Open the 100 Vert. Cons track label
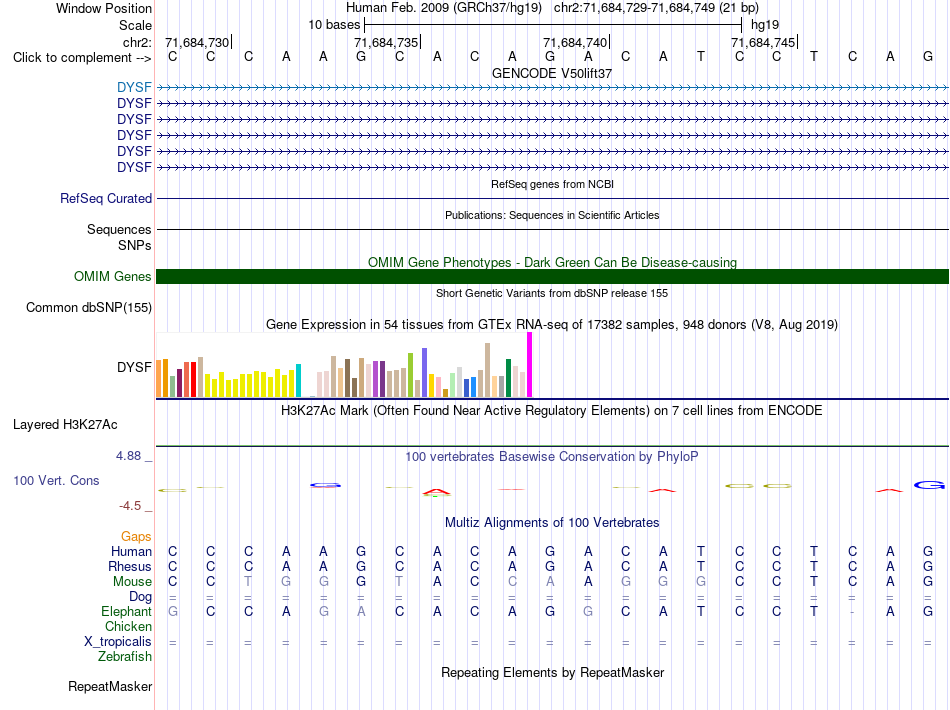The image size is (950, 710). [56, 480]
